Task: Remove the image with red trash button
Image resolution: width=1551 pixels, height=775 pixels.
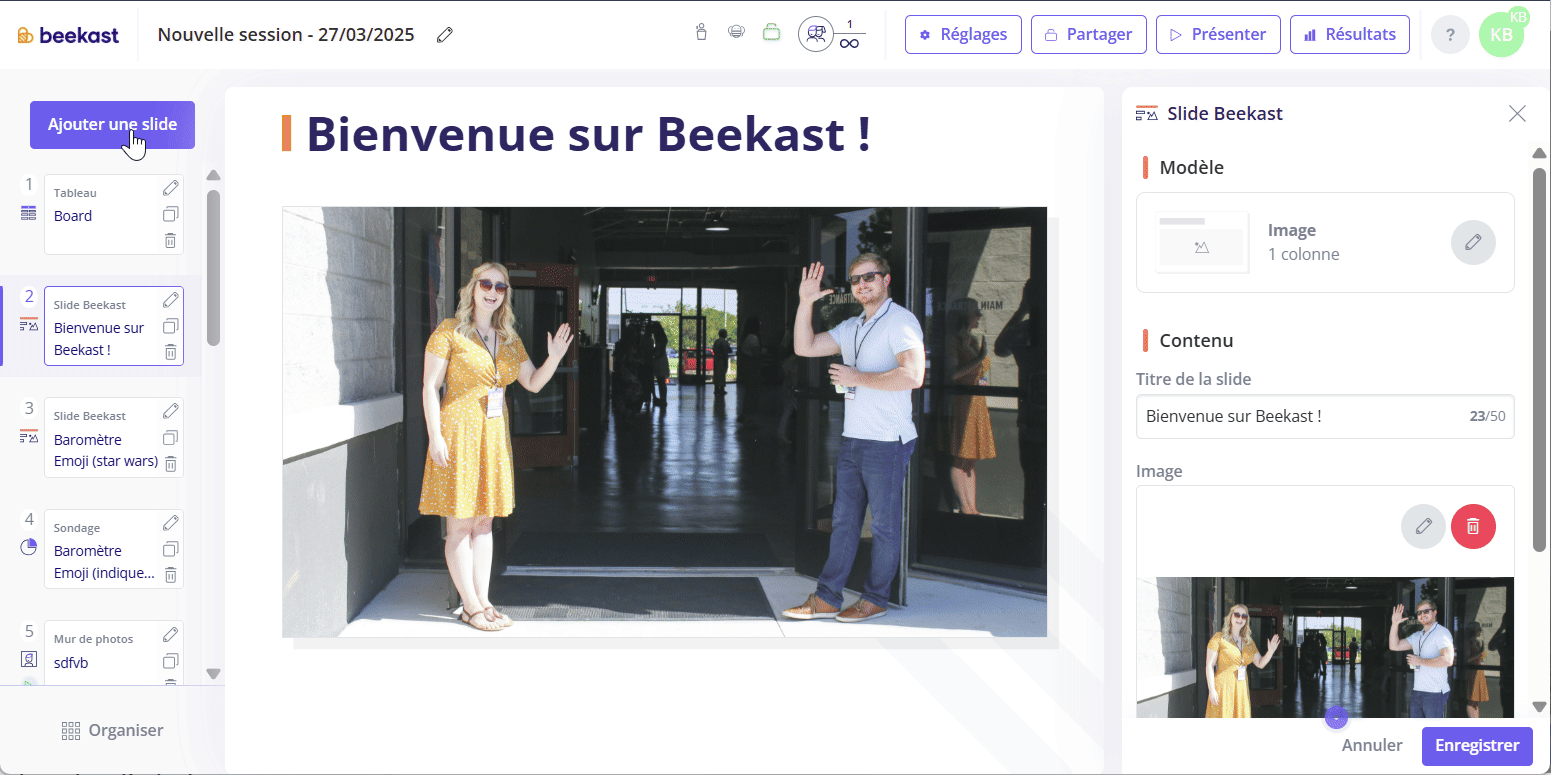Action: click(x=1473, y=526)
